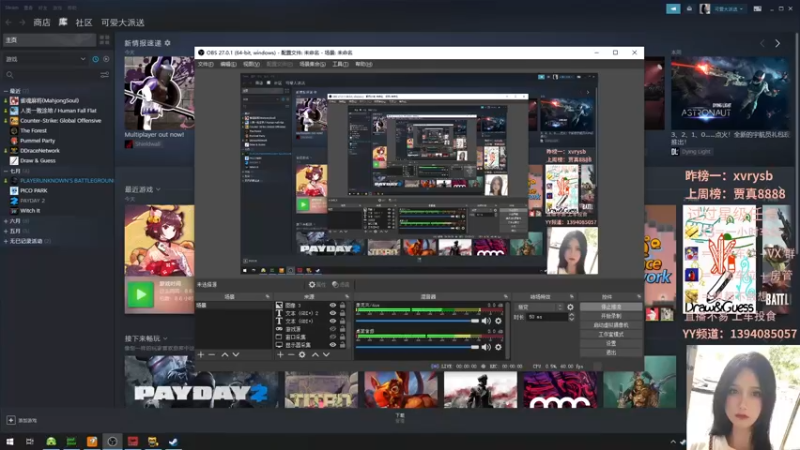Open 新情报速递 settings gear in Steam
This screenshot has width=800, height=450.
click(167, 43)
